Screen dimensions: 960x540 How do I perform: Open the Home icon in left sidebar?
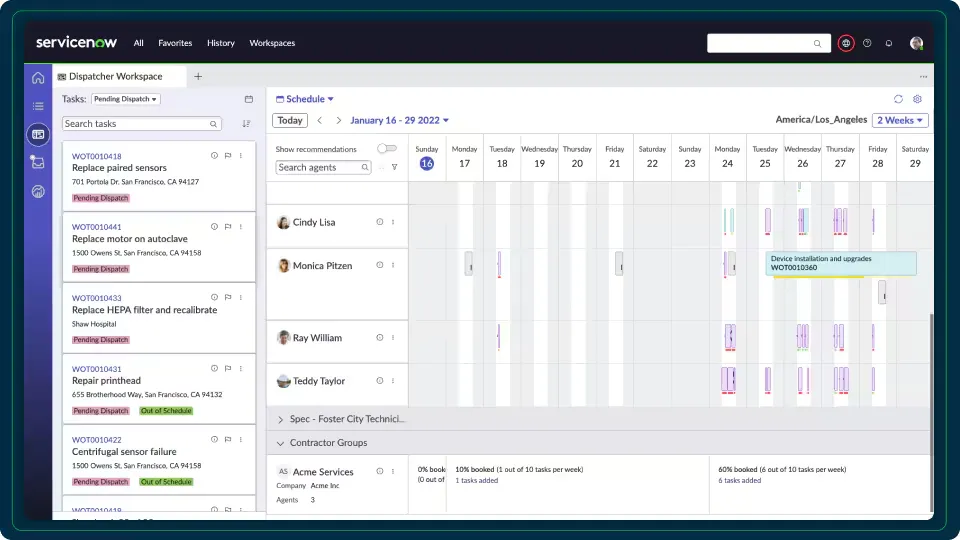[38, 78]
